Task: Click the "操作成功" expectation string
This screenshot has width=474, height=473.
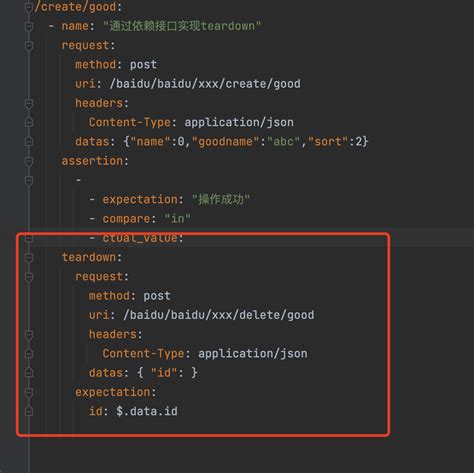Action: 221,200
